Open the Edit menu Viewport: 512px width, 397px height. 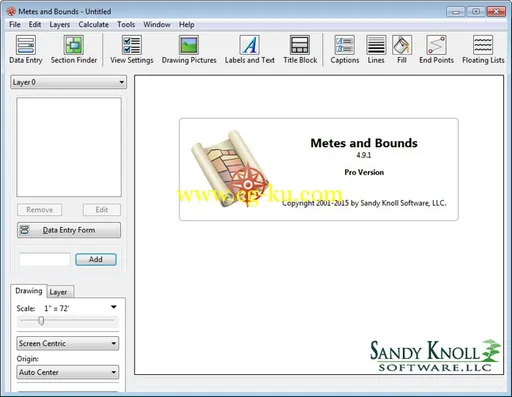[x=35, y=25]
